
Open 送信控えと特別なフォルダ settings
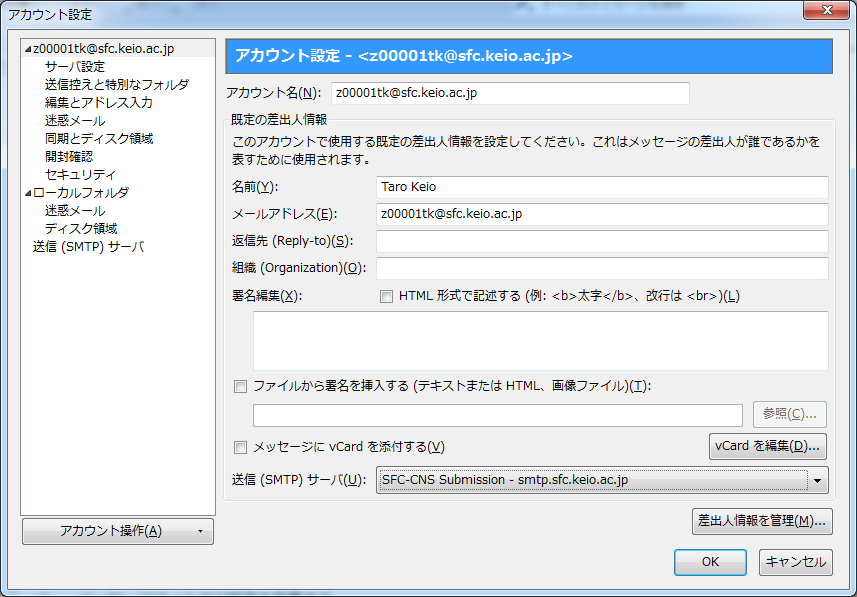pyautogui.click(x=116, y=85)
